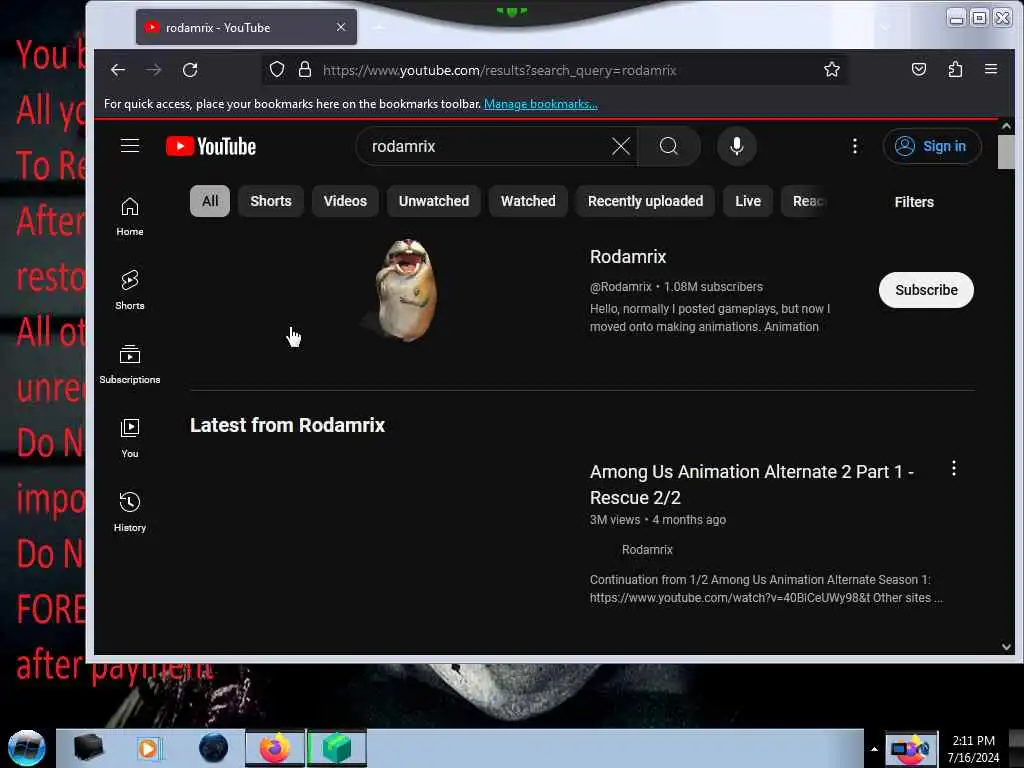Click the @Rodamrix 1.08M subscribers text

tap(676, 287)
